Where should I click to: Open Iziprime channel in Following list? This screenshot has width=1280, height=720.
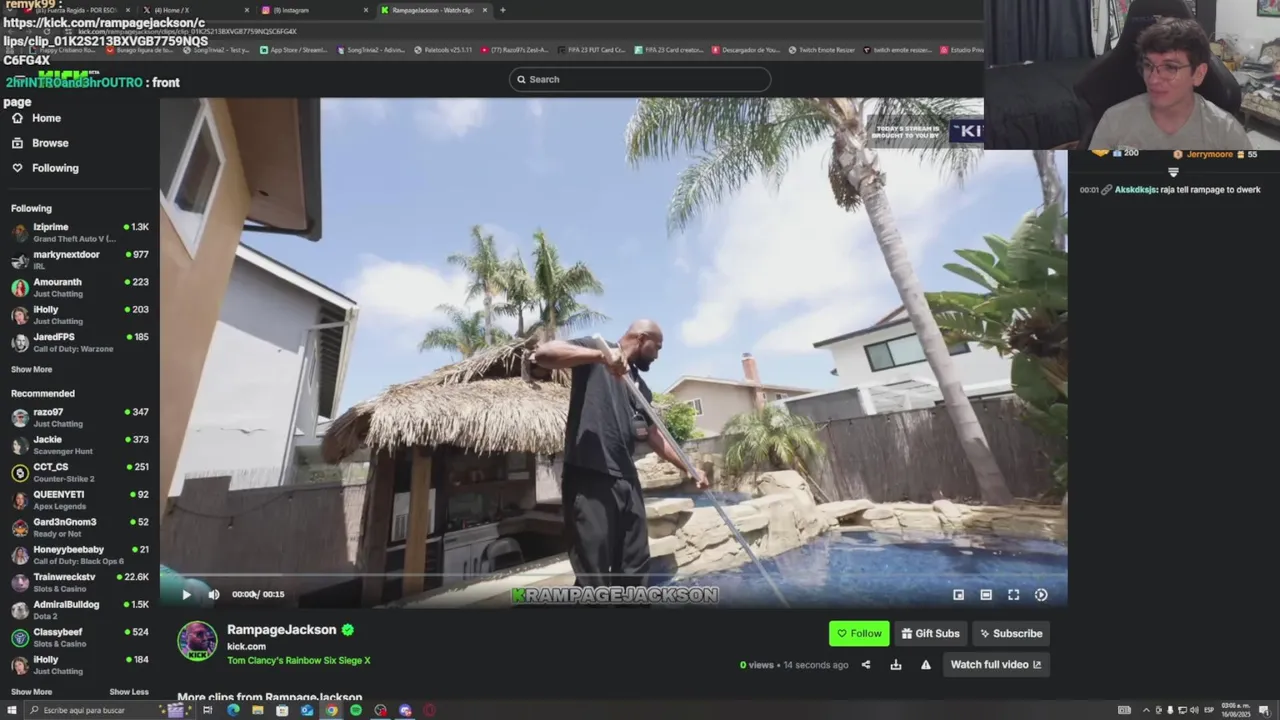pyautogui.click(x=80, y=233)
